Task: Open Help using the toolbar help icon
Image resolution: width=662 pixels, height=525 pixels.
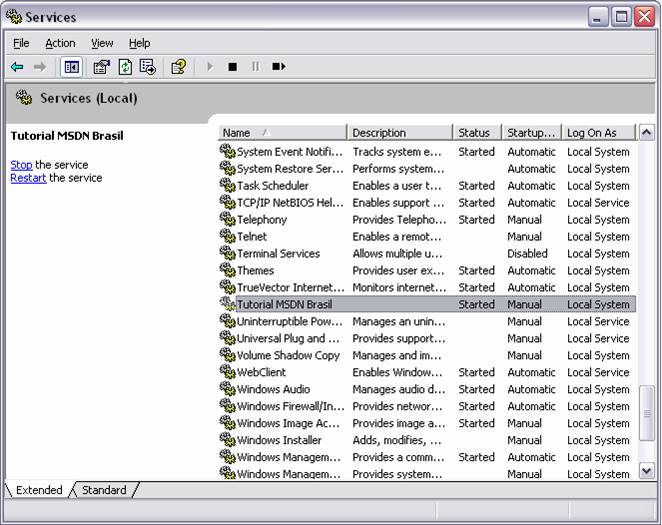Action: point(178,67)
